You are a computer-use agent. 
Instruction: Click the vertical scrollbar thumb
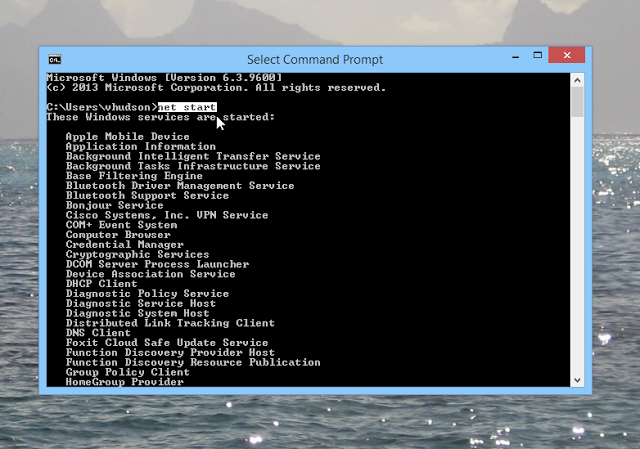[x=577, y=102]
